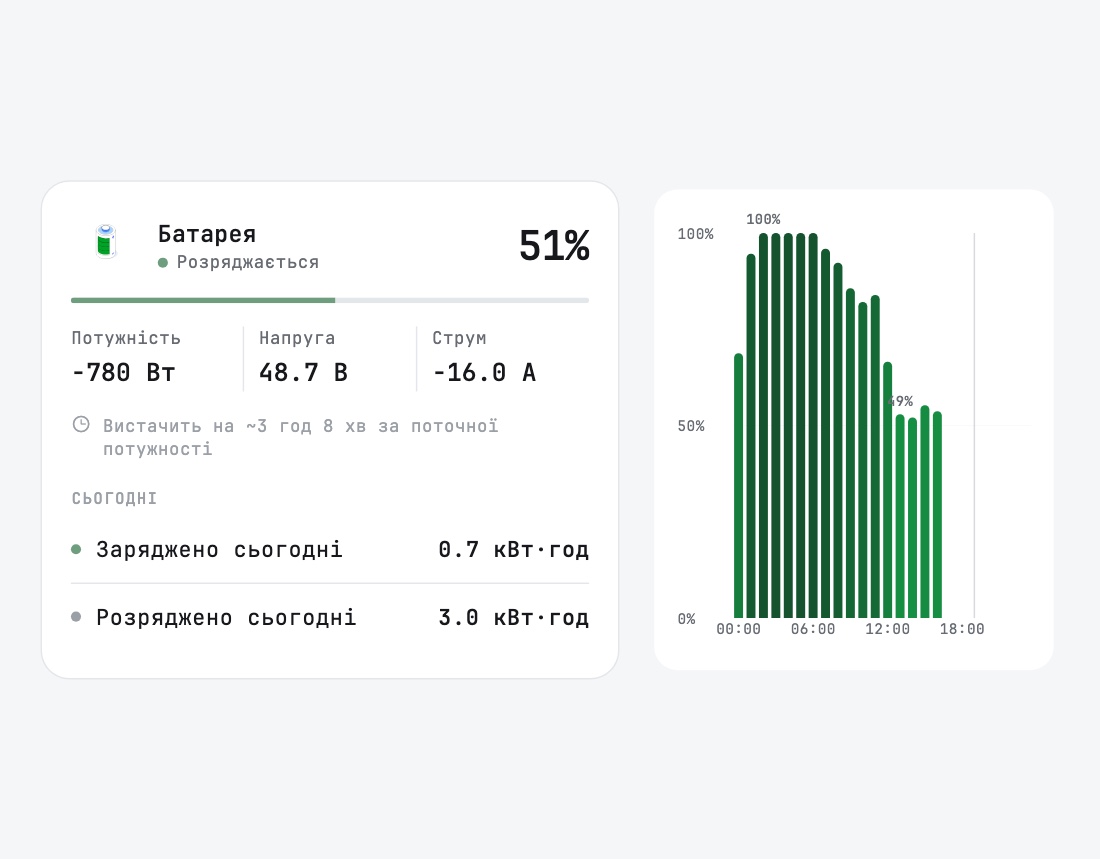The height and width of the screenshot is (859, 1100).
Task: Click the 48.7 В voltage value
Action: coord(303,372)
